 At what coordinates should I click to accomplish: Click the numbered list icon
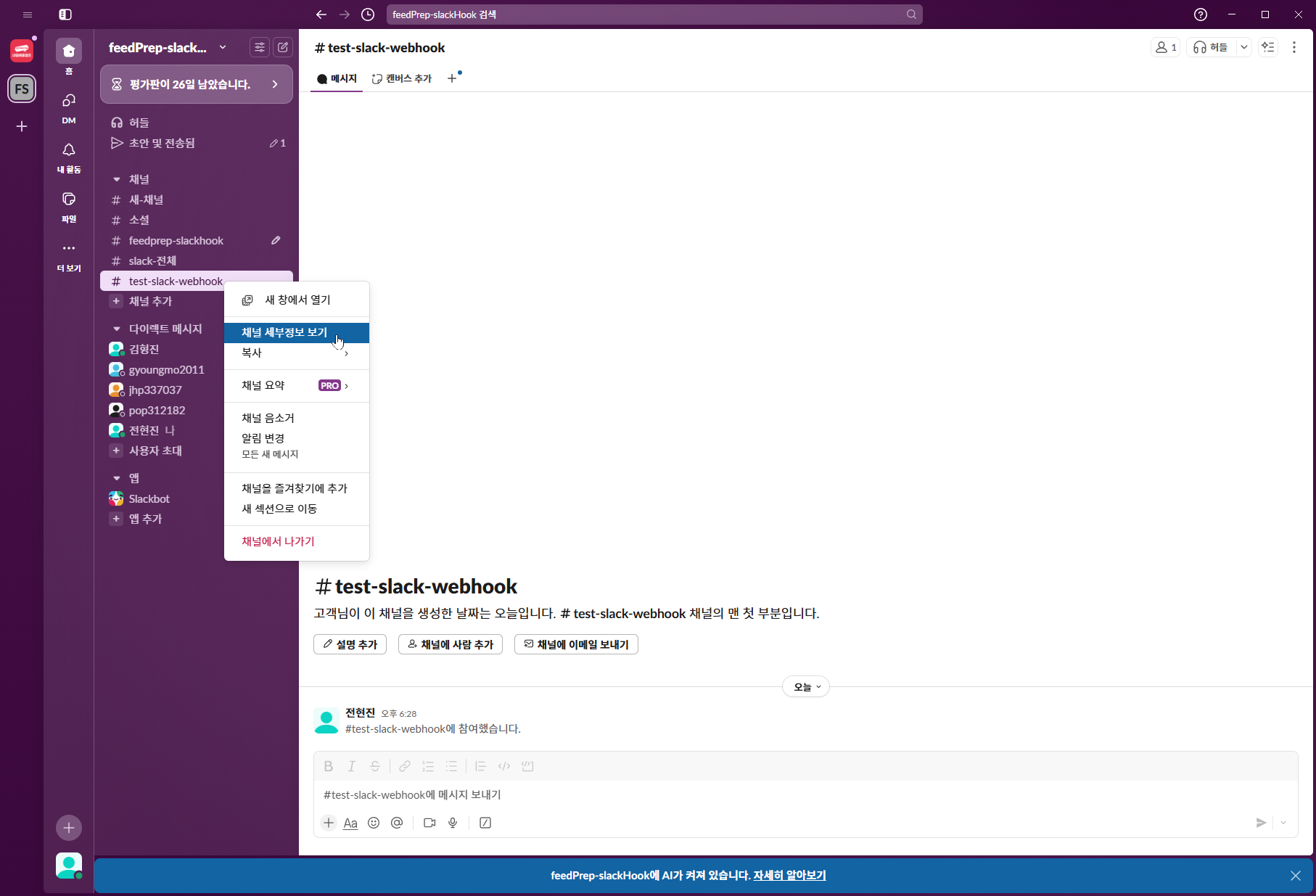[428, 766]
